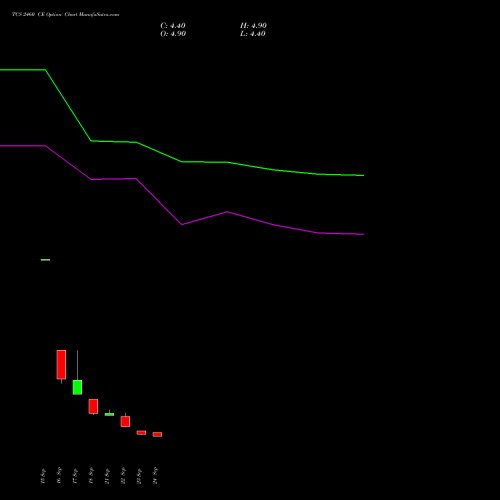Click the small red candlestick for 23 Sep
Screen dimensions: 500x500
(x=141, y=433)
